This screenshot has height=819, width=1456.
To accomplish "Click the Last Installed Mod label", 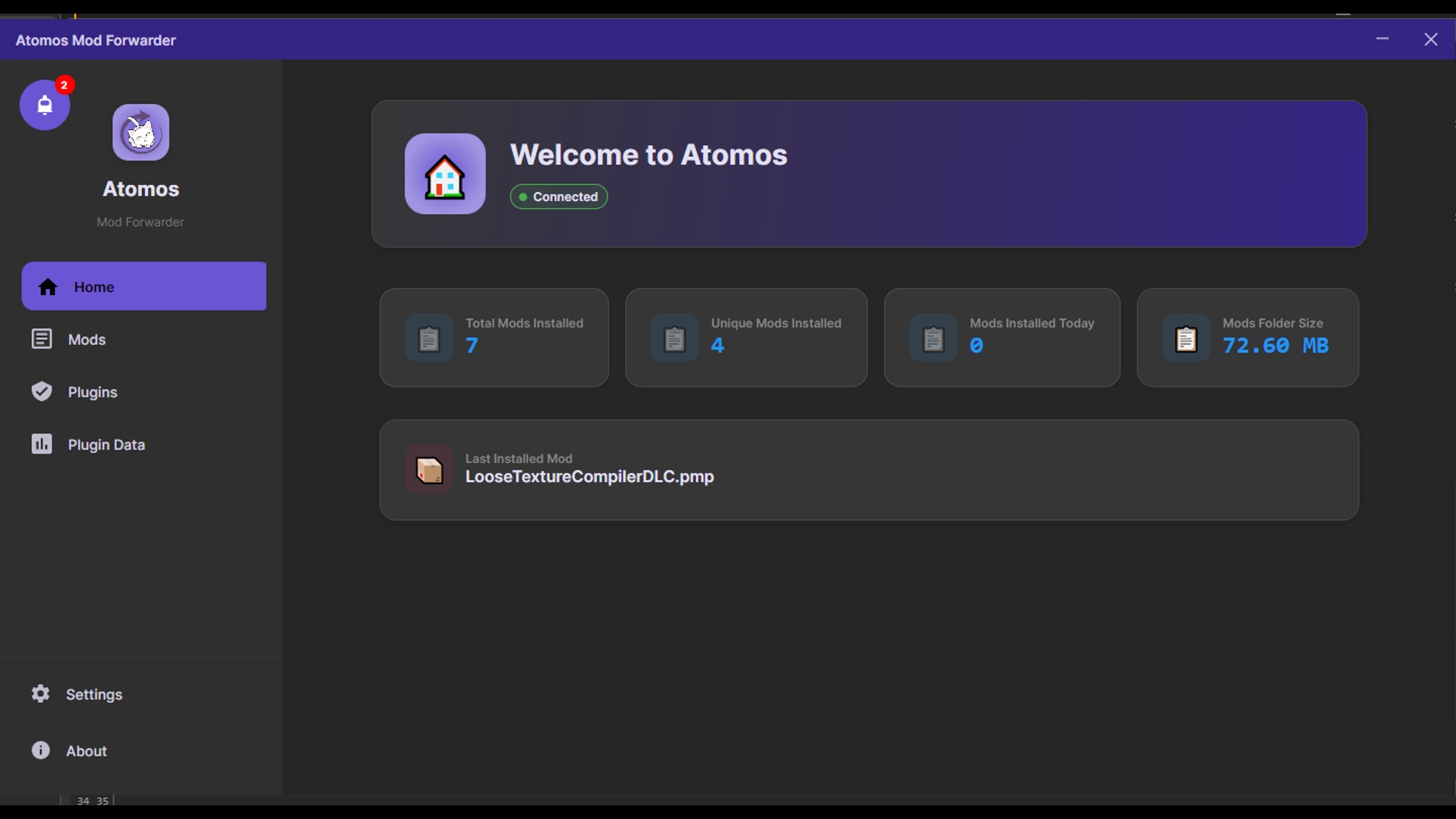I will pos(519,459).
